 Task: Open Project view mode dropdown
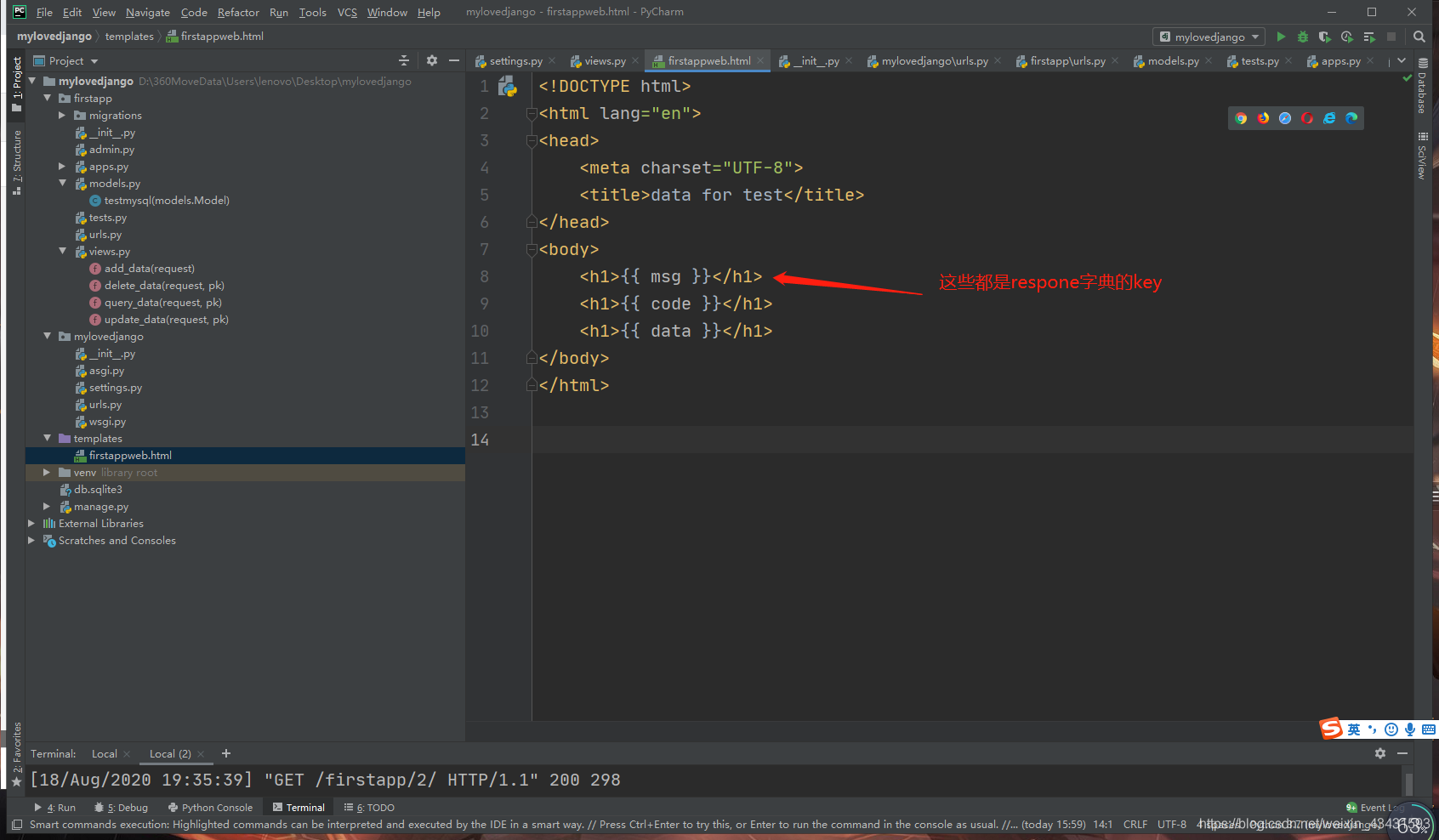66,60
